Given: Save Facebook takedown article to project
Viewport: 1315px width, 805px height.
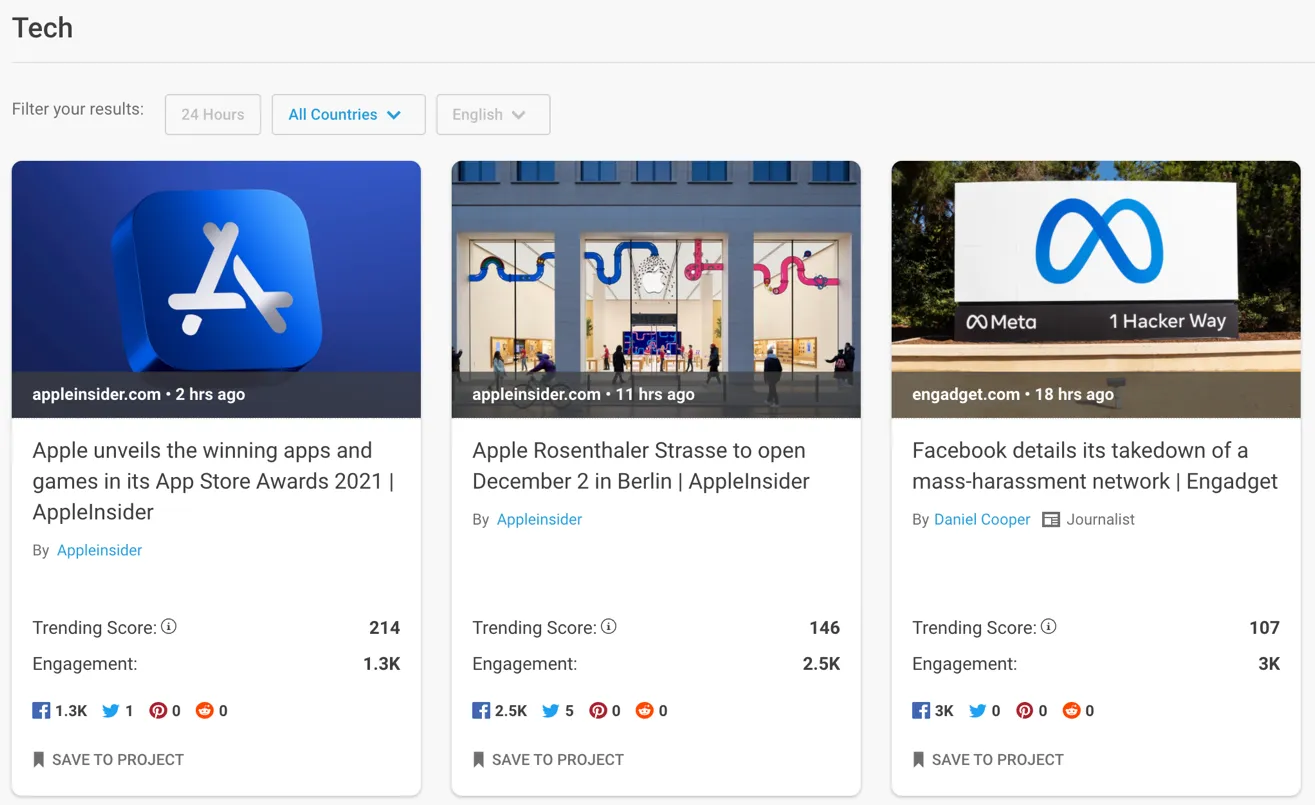Looking at the screenshot, I should [x=988, y=760].
